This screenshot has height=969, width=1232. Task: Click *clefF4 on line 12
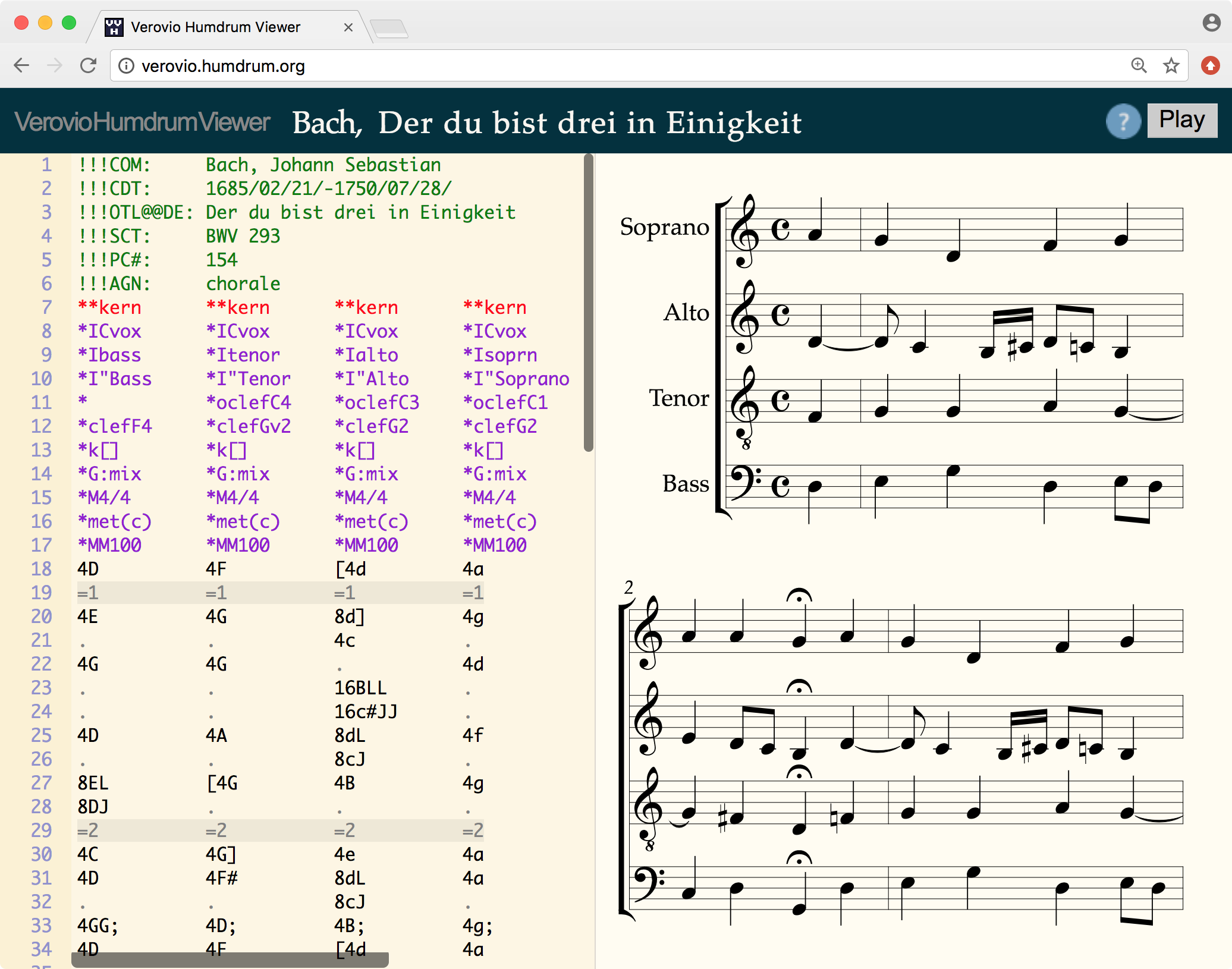click(115, 426)
